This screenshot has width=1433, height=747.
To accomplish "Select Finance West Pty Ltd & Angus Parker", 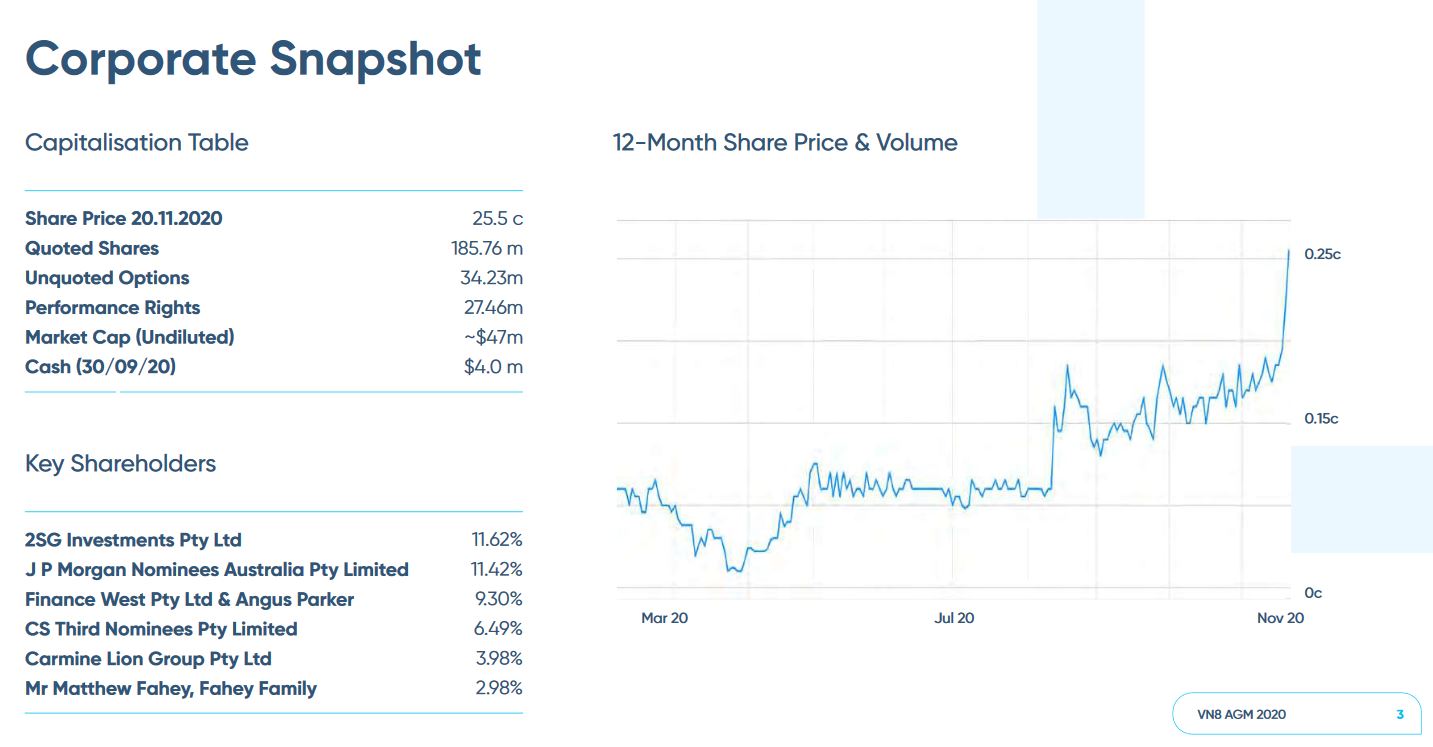I will [x=189, y=600].
